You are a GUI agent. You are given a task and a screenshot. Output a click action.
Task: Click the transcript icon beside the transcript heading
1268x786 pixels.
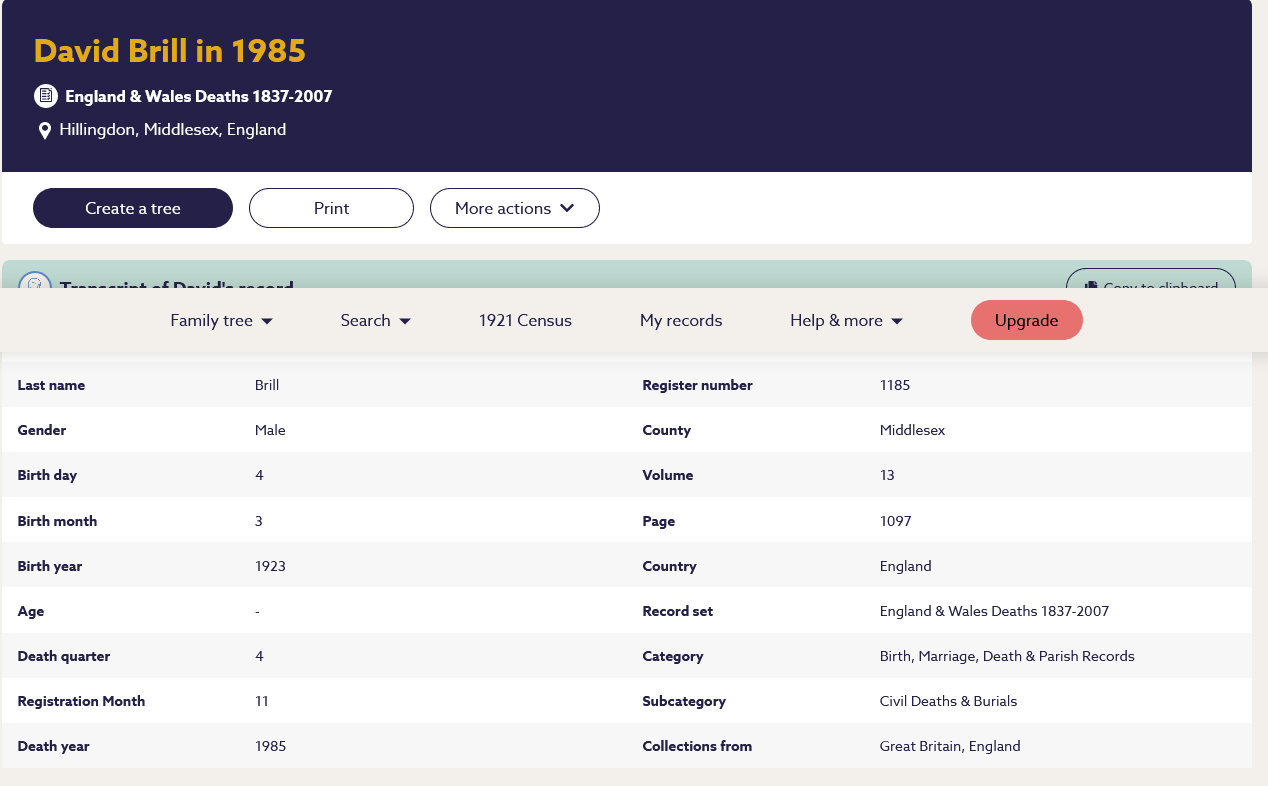(35, 282)
